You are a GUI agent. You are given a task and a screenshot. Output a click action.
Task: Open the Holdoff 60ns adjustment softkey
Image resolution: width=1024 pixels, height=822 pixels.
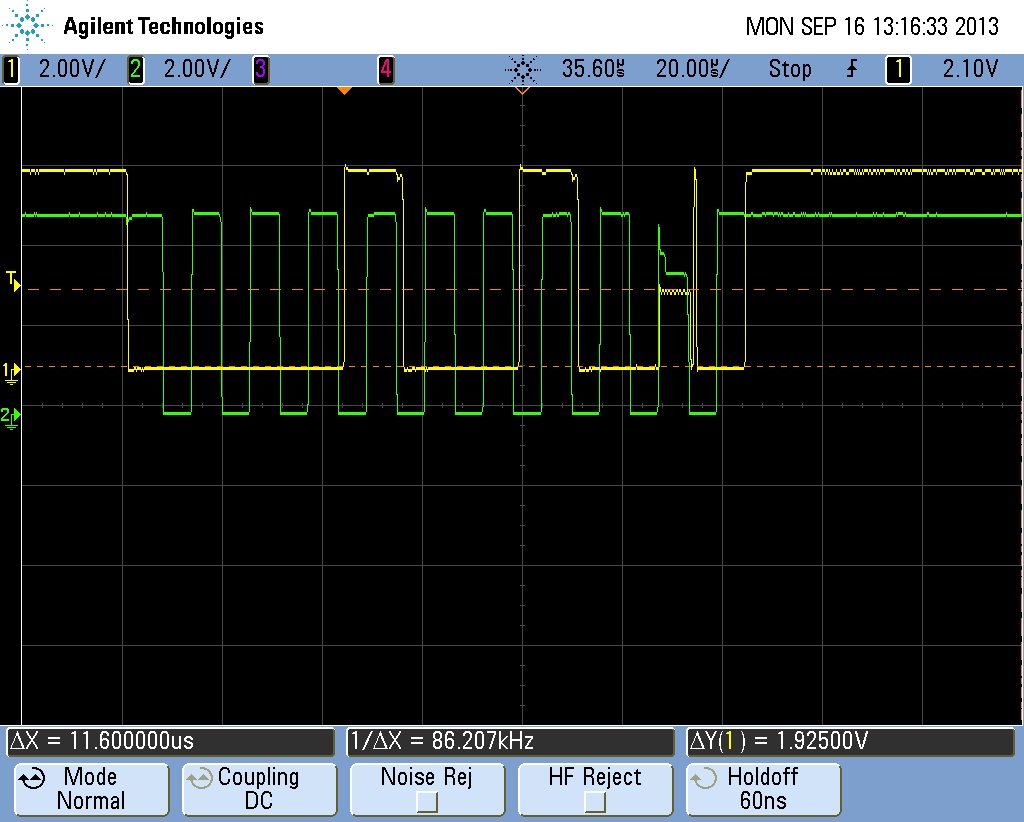pyautogui.click(x=763, y=789)
